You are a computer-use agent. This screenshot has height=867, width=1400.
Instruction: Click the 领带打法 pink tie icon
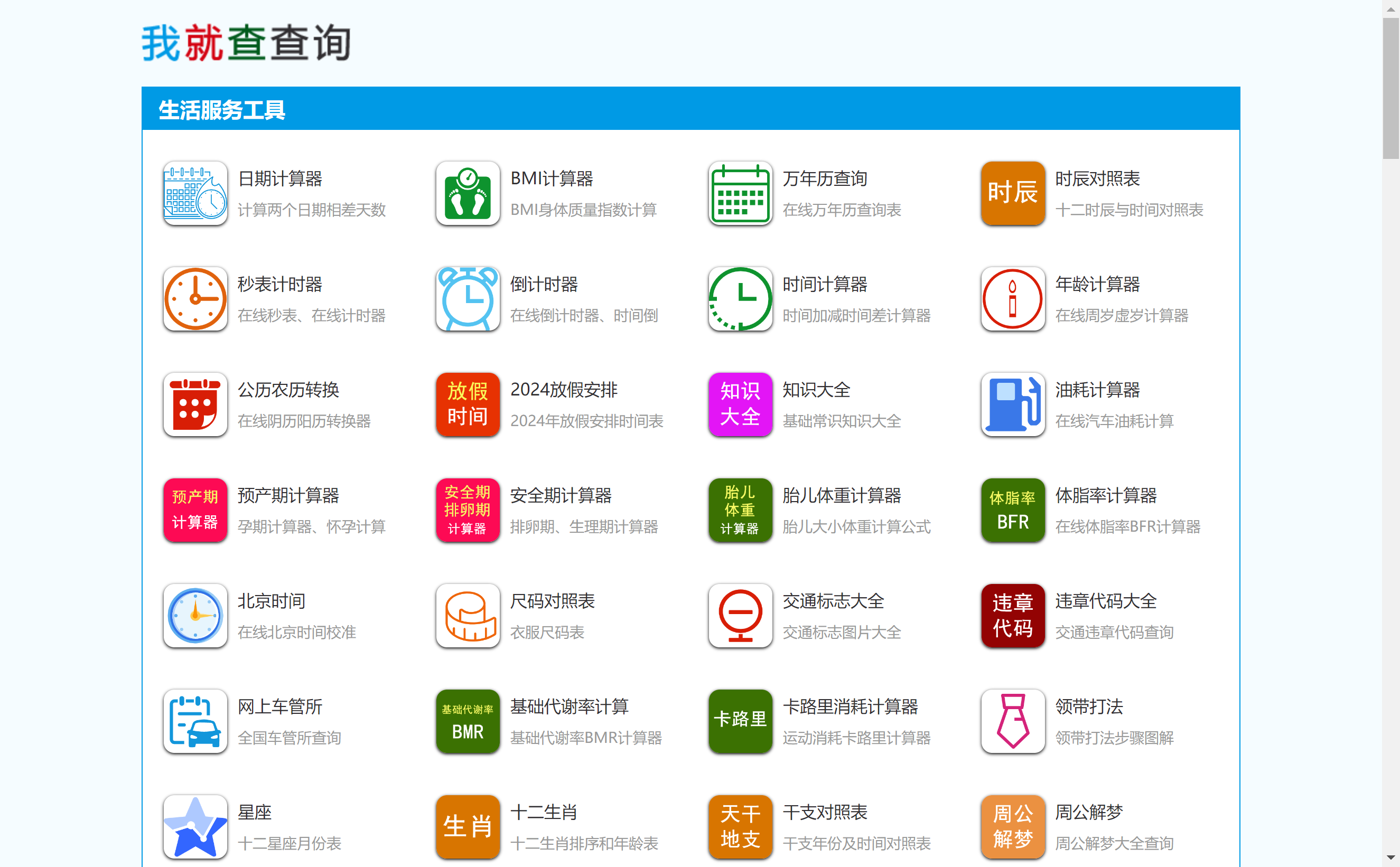(1012, 721)
